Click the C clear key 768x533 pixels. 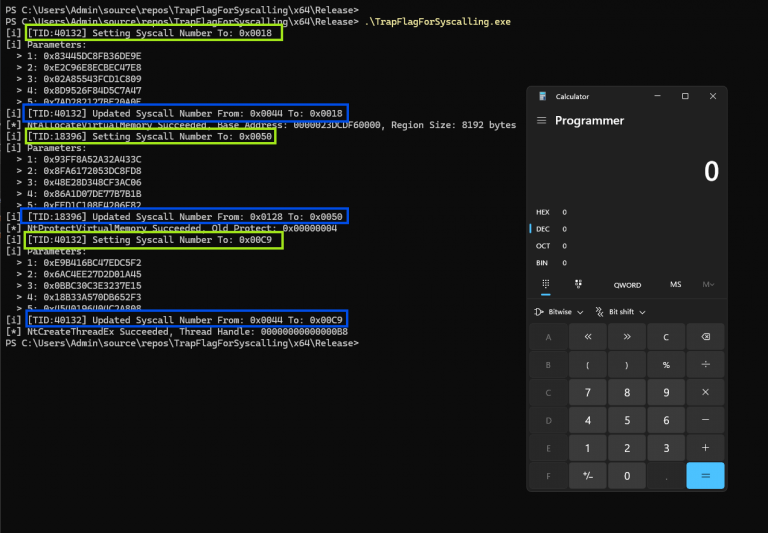[x=666, y=337]
